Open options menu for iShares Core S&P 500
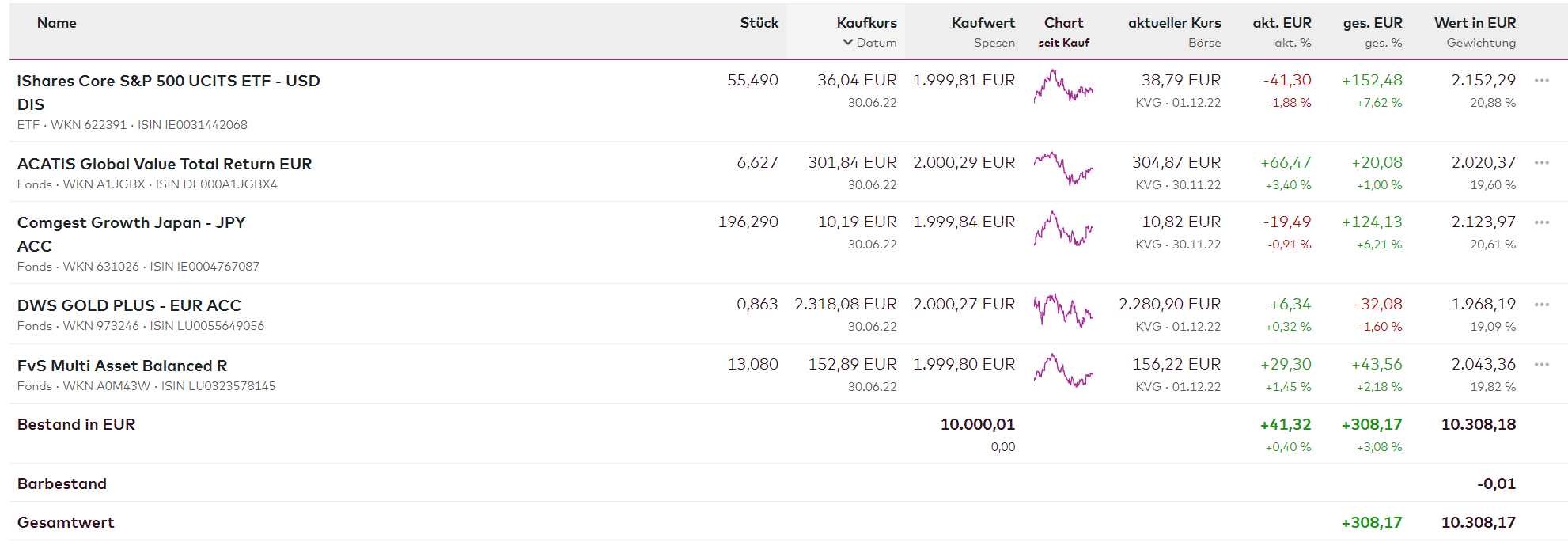Viewport: 1568px width, 546px height. [1541, 81]
